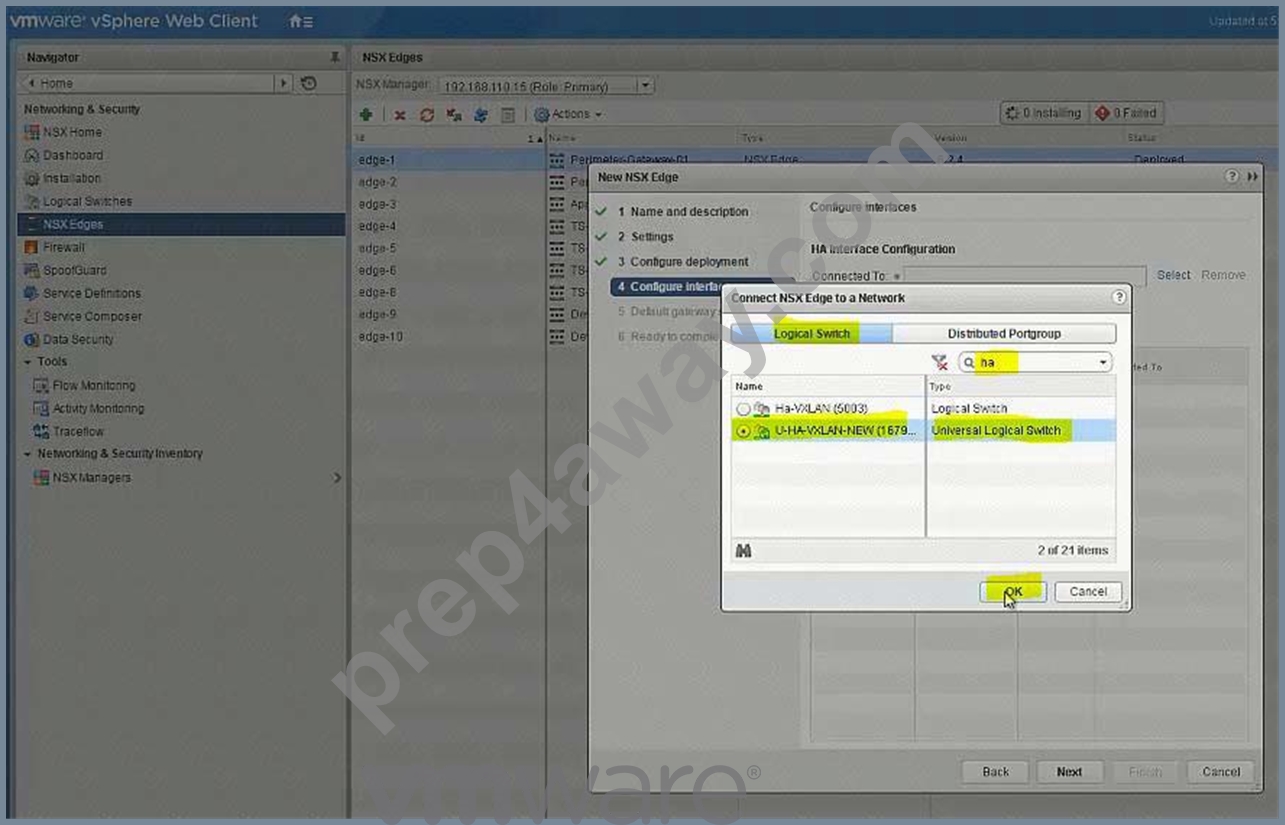This screenshot has width=1285, height=825.
Task: Click the red X delete edge icon
Action: tap(400, 115)
